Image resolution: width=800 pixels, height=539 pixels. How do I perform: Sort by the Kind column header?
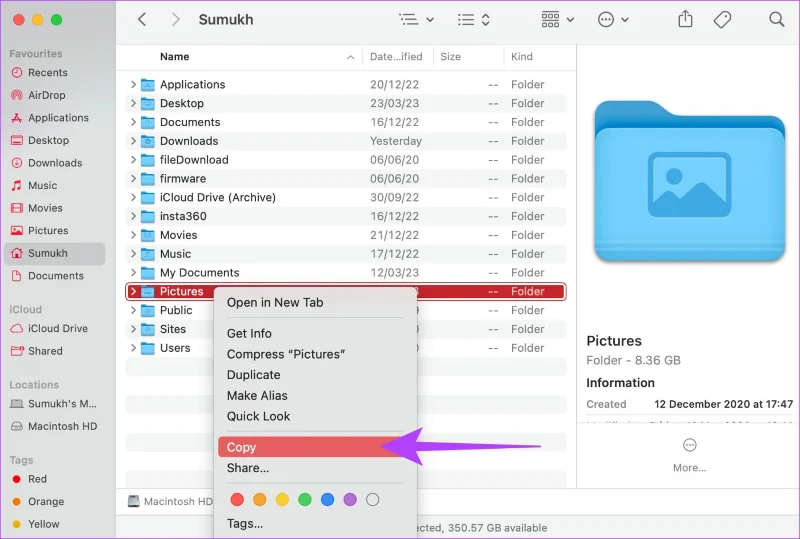(x=538, y=57)
